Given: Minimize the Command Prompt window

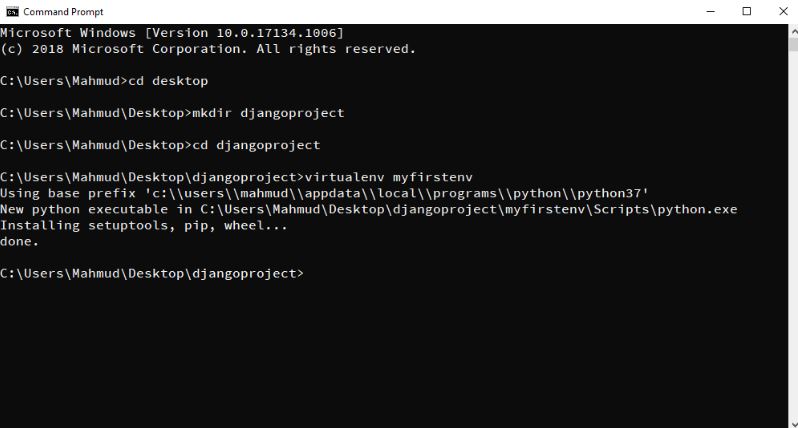Looking at the screenshot, I should pos(711,11).
